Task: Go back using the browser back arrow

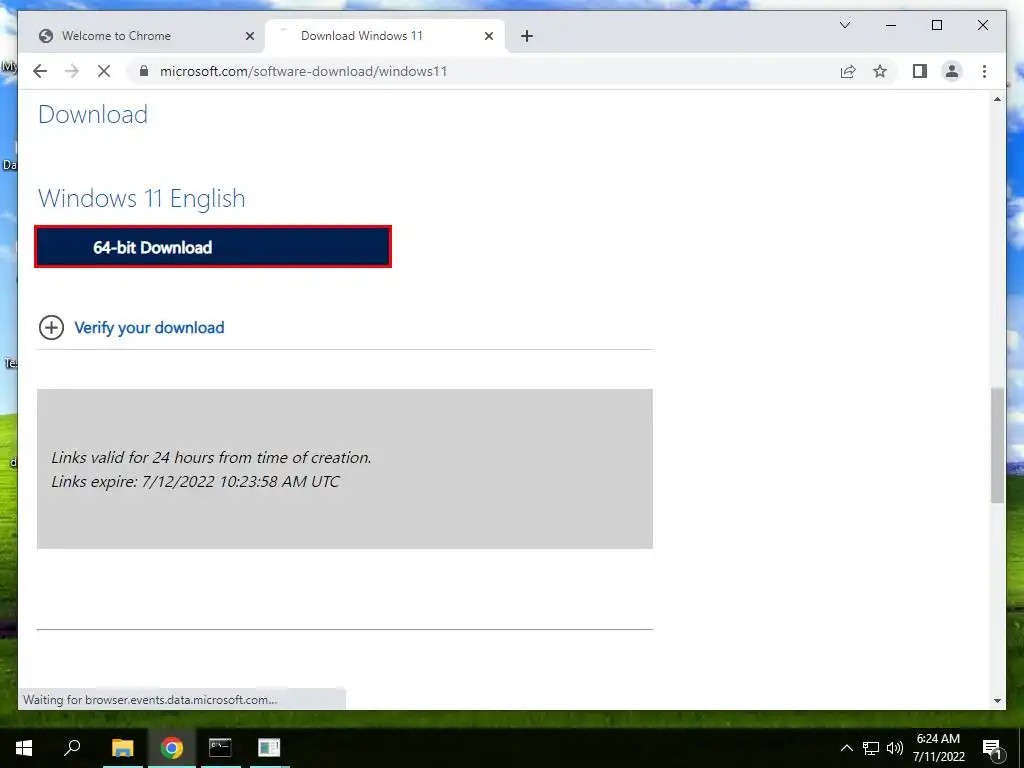Action: pos(40,71)
